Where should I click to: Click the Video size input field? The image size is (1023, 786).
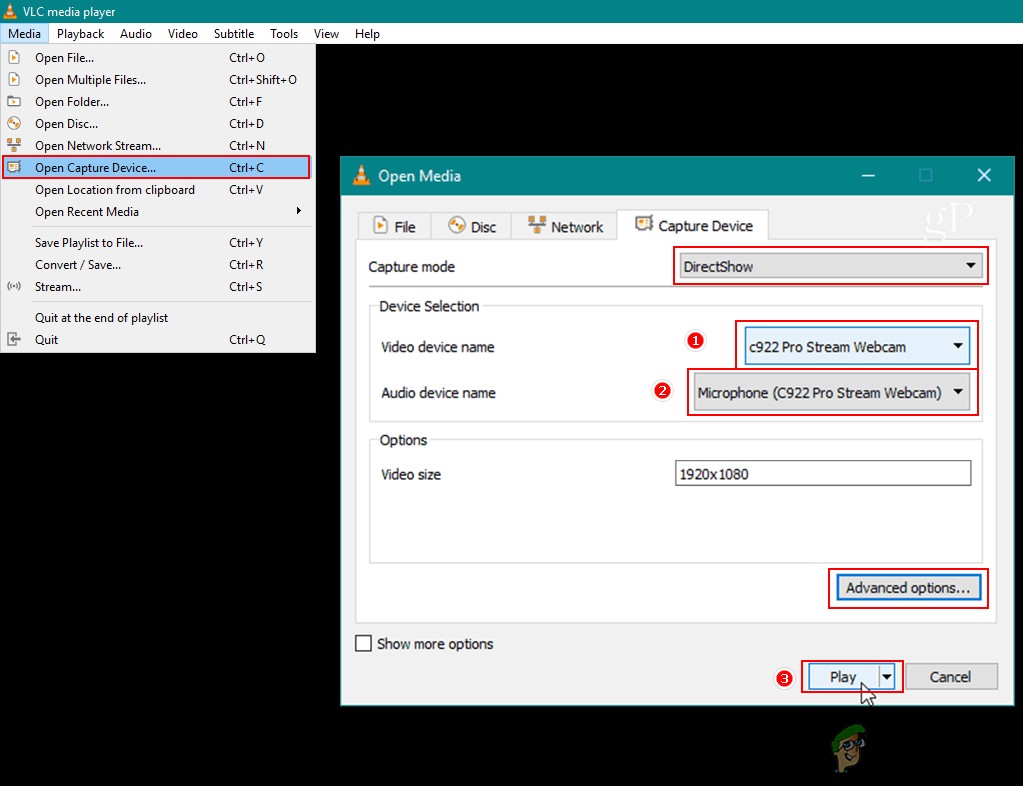click(823, 474)
